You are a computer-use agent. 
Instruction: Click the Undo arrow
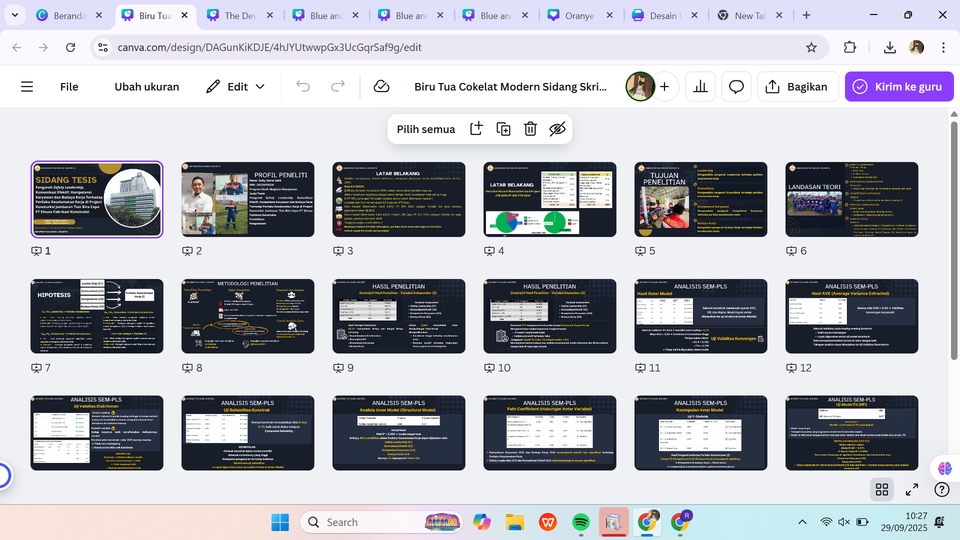pyautogui.click(x=303, y=86)
